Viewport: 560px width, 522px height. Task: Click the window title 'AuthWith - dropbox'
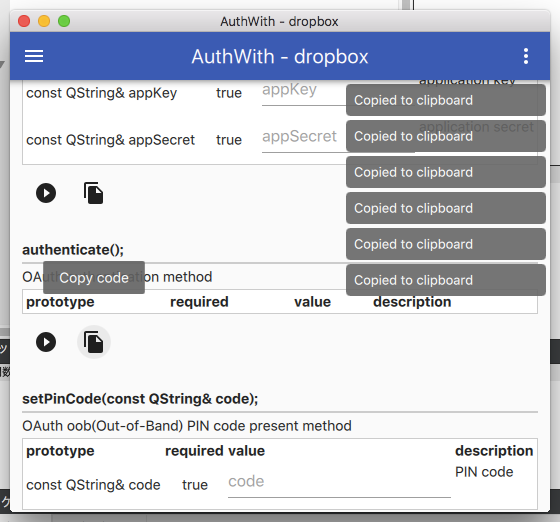[x=279, y=21]
